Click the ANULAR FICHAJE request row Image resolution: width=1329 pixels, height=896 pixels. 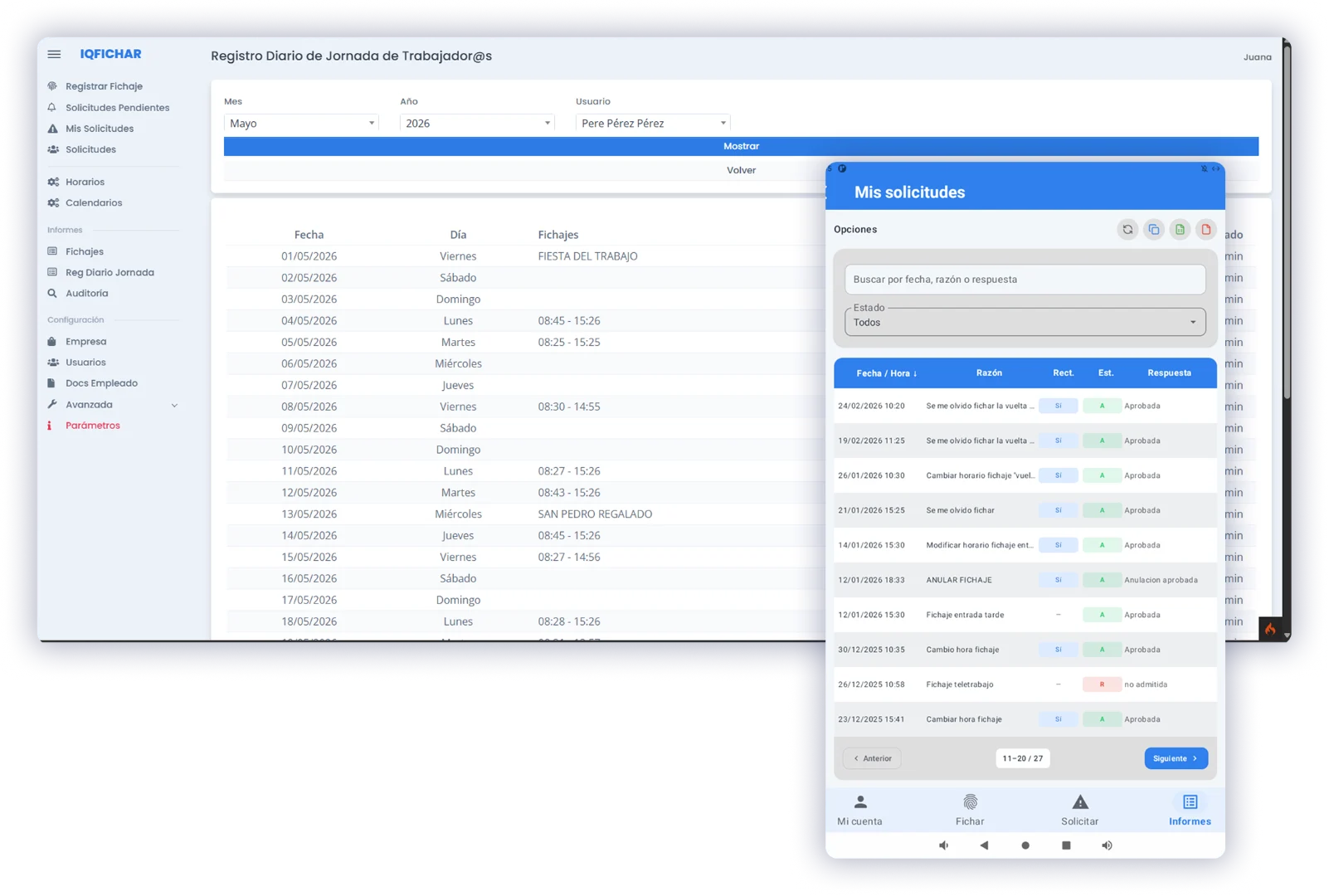point(1025,580)
